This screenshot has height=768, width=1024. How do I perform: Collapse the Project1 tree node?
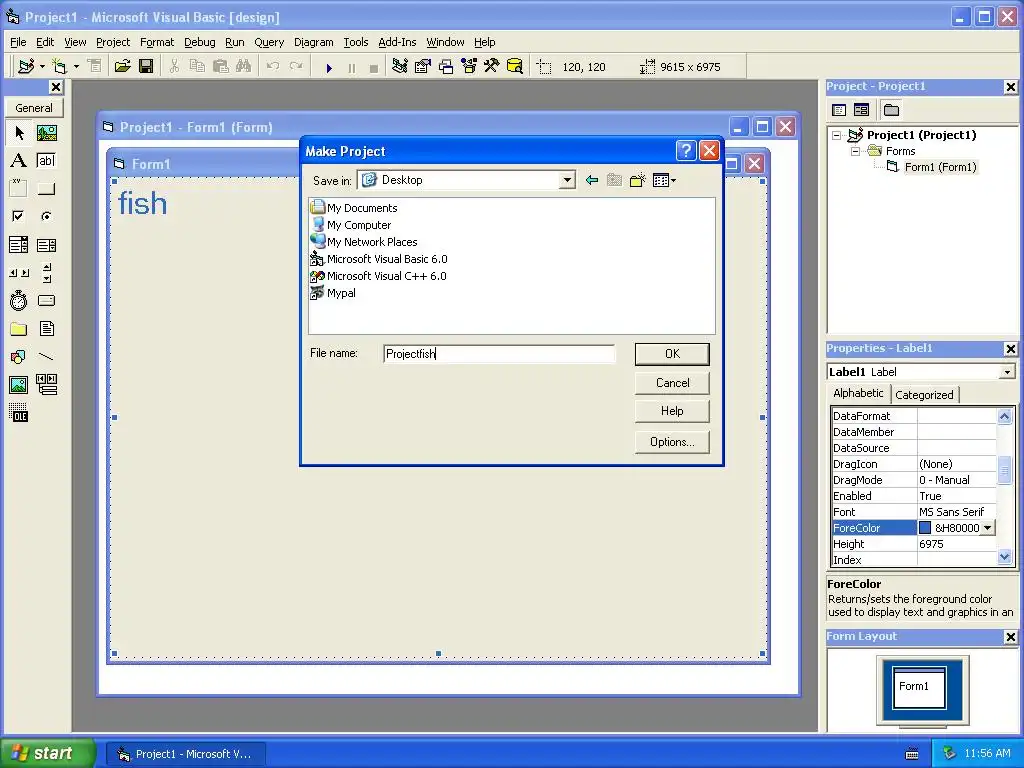click(x=837, y=136)
